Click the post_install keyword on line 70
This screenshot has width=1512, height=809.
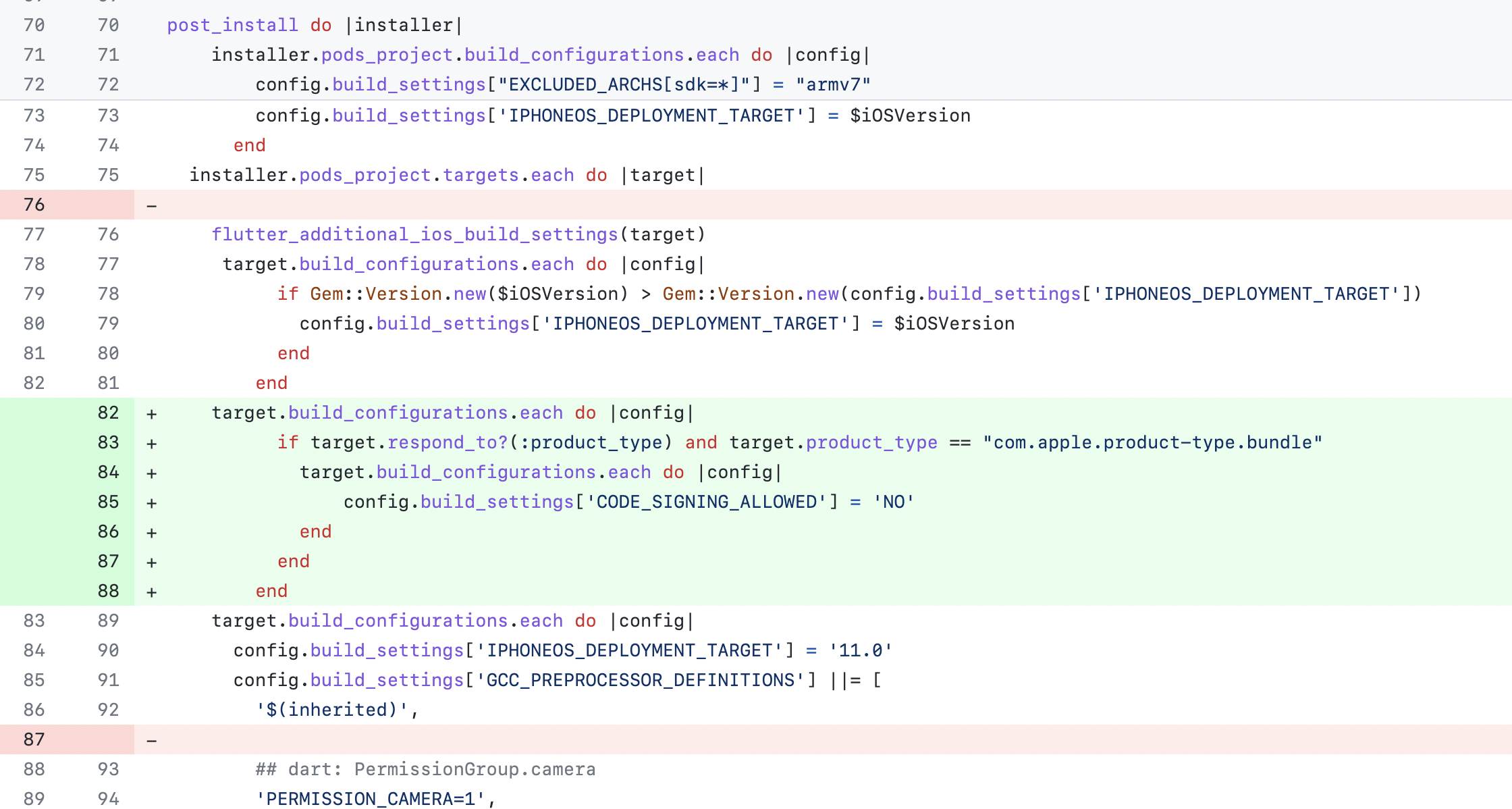233,25
